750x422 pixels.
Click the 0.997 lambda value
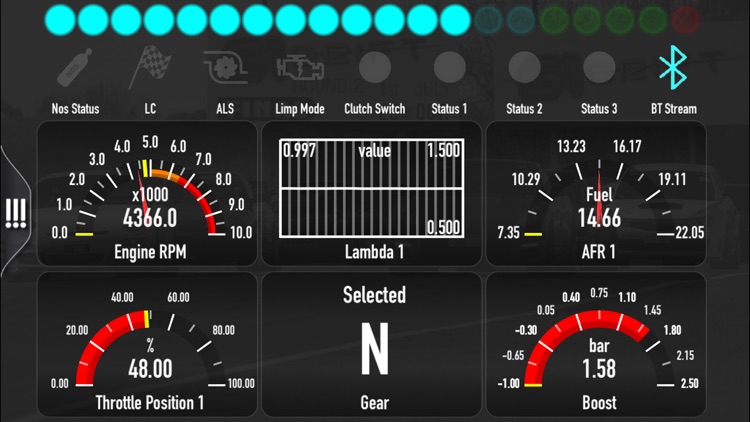[299, 151]
